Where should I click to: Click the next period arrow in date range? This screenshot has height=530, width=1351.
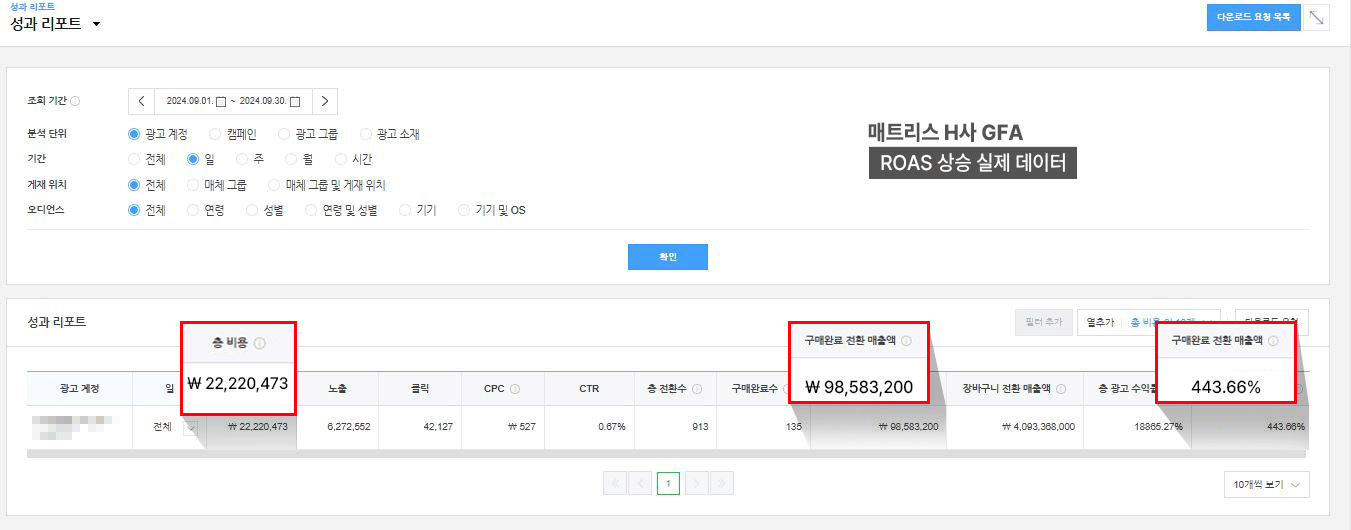pyautogui.click(x=324, y=101)
